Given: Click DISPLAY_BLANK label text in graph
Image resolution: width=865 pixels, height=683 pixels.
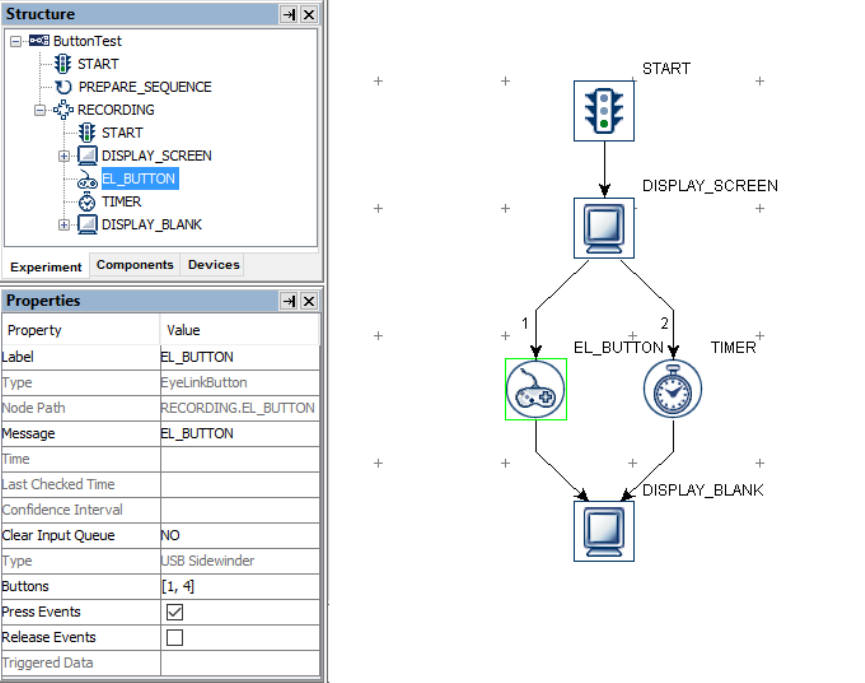Looking at the screenshot, I should [x=703, y=490].
